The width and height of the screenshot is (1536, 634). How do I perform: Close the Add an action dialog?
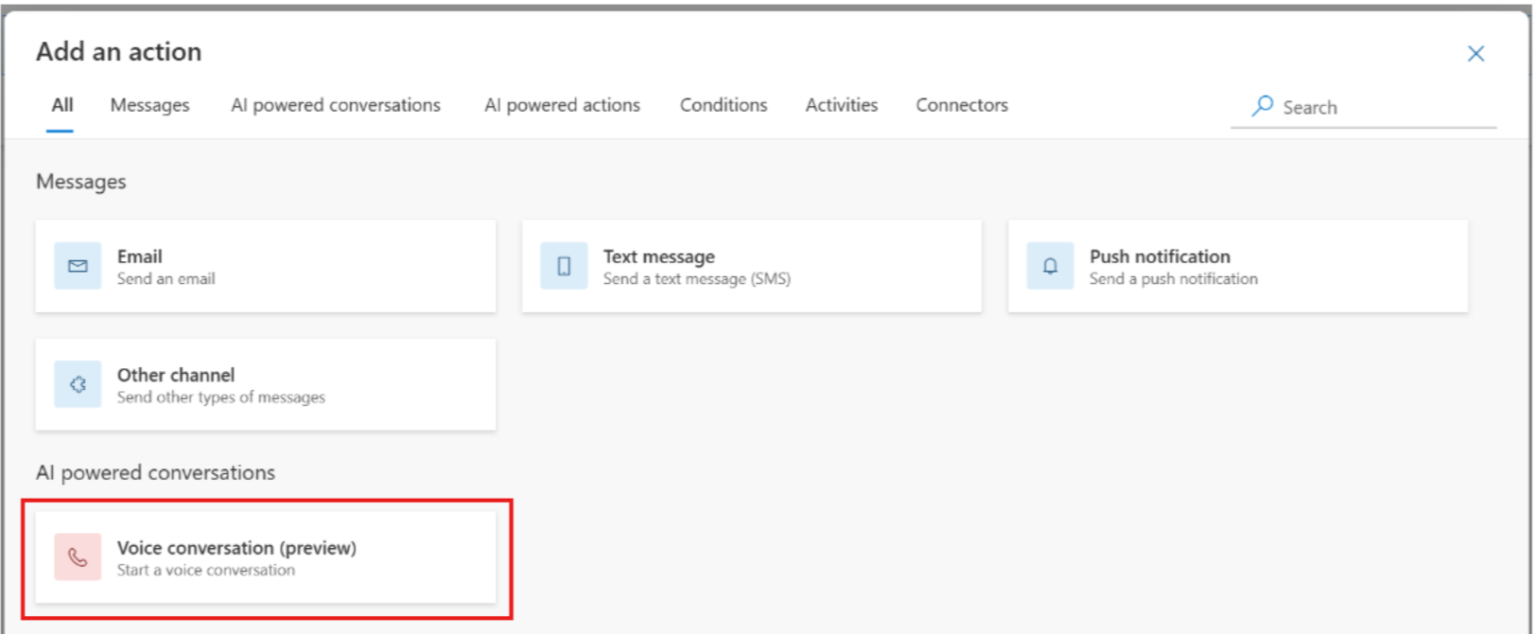[1476, 53]
